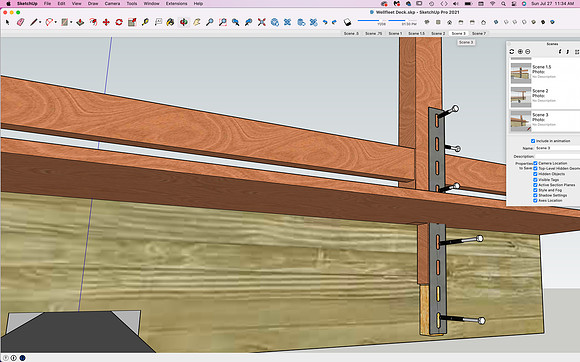Screen dimensions: 580x362
Task: Open the Camera menu
Action: click(x=112, y=3)
